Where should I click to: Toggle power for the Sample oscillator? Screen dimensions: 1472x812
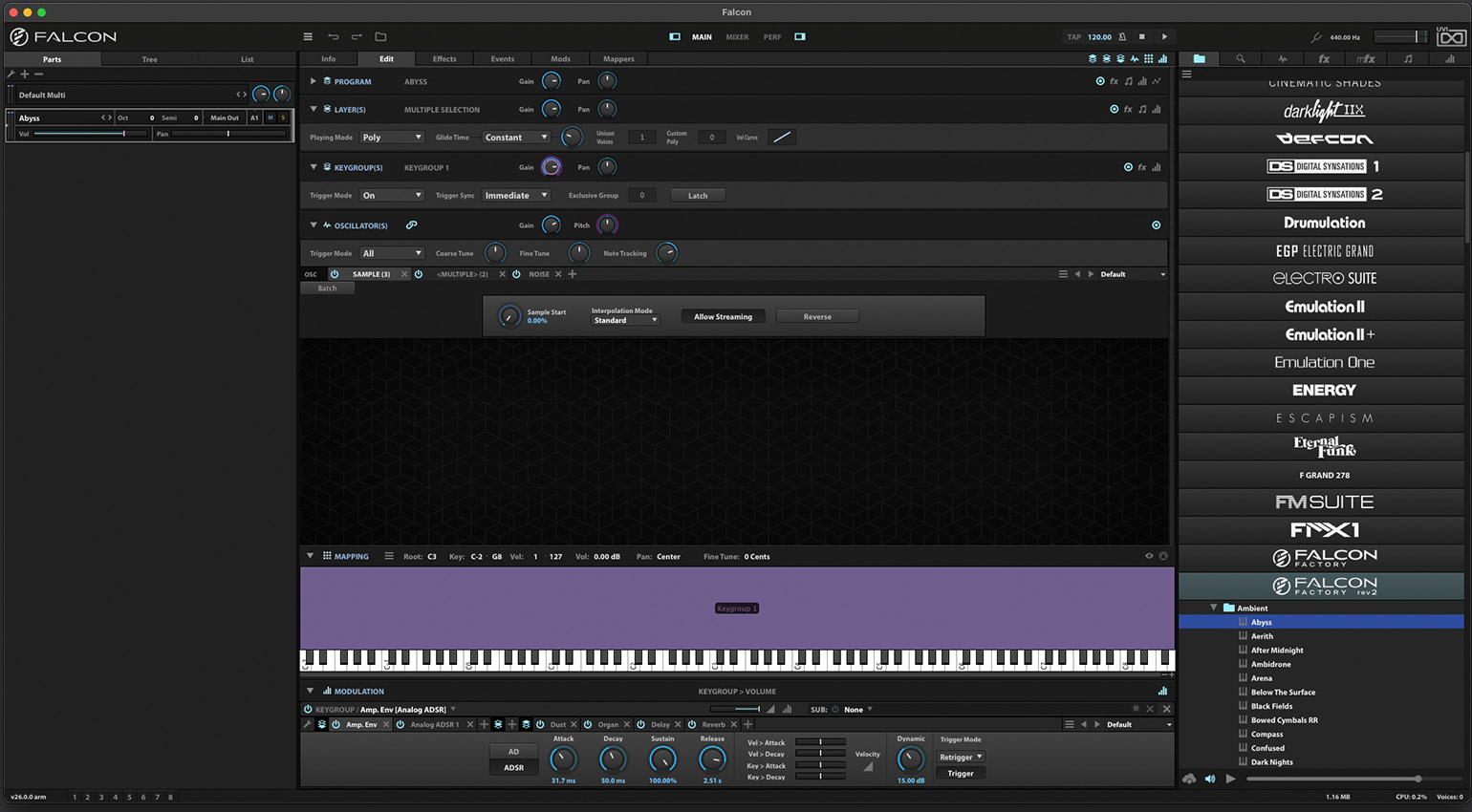click(x=335, y=274)
